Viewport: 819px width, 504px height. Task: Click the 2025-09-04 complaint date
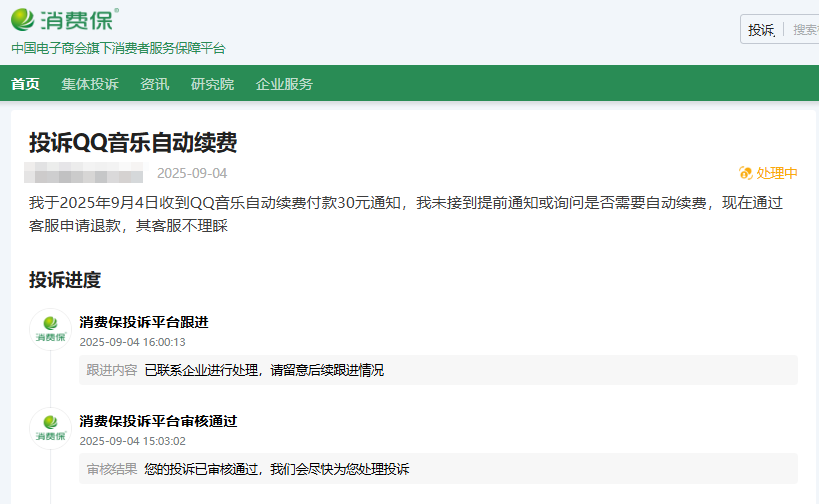click(x=192, y=173)
